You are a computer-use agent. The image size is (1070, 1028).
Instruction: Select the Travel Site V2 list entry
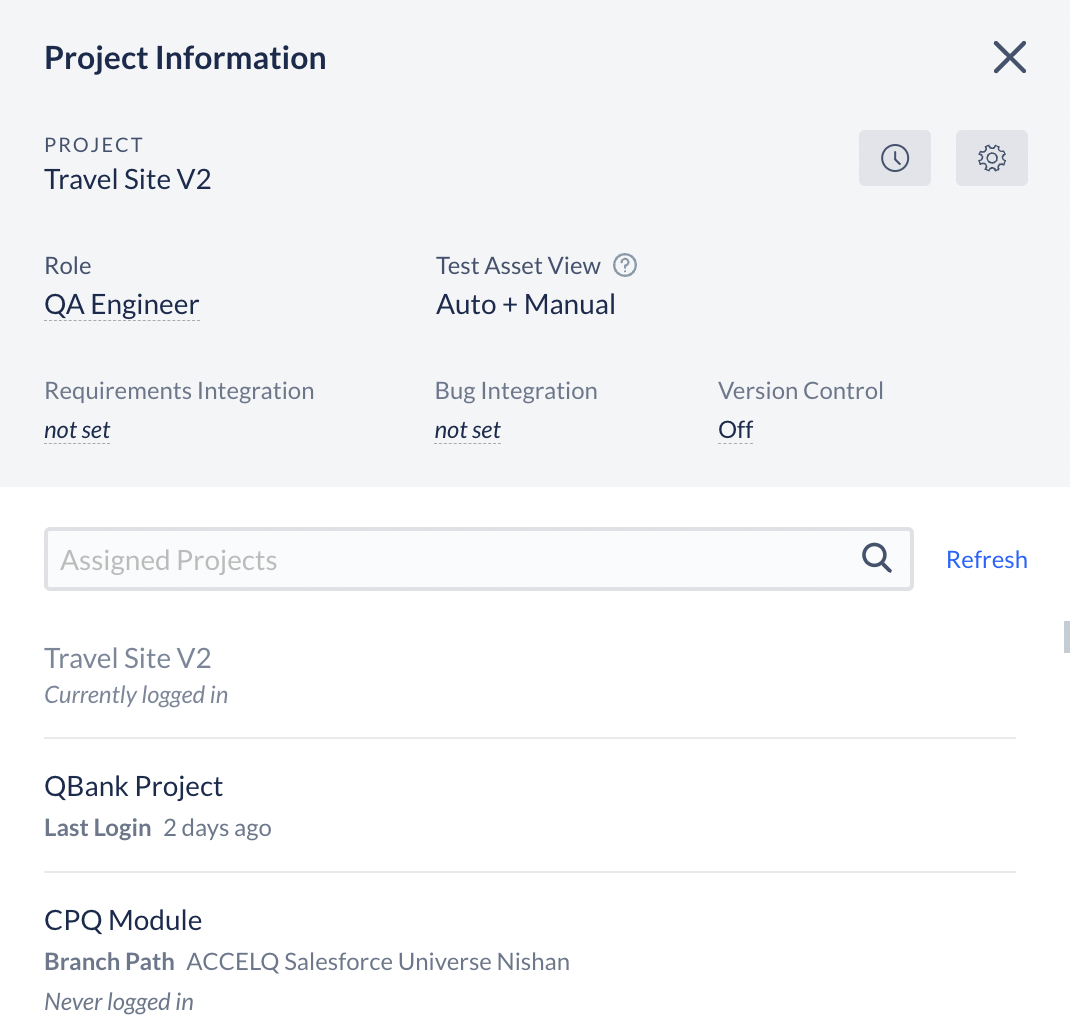tap(127, 658)
